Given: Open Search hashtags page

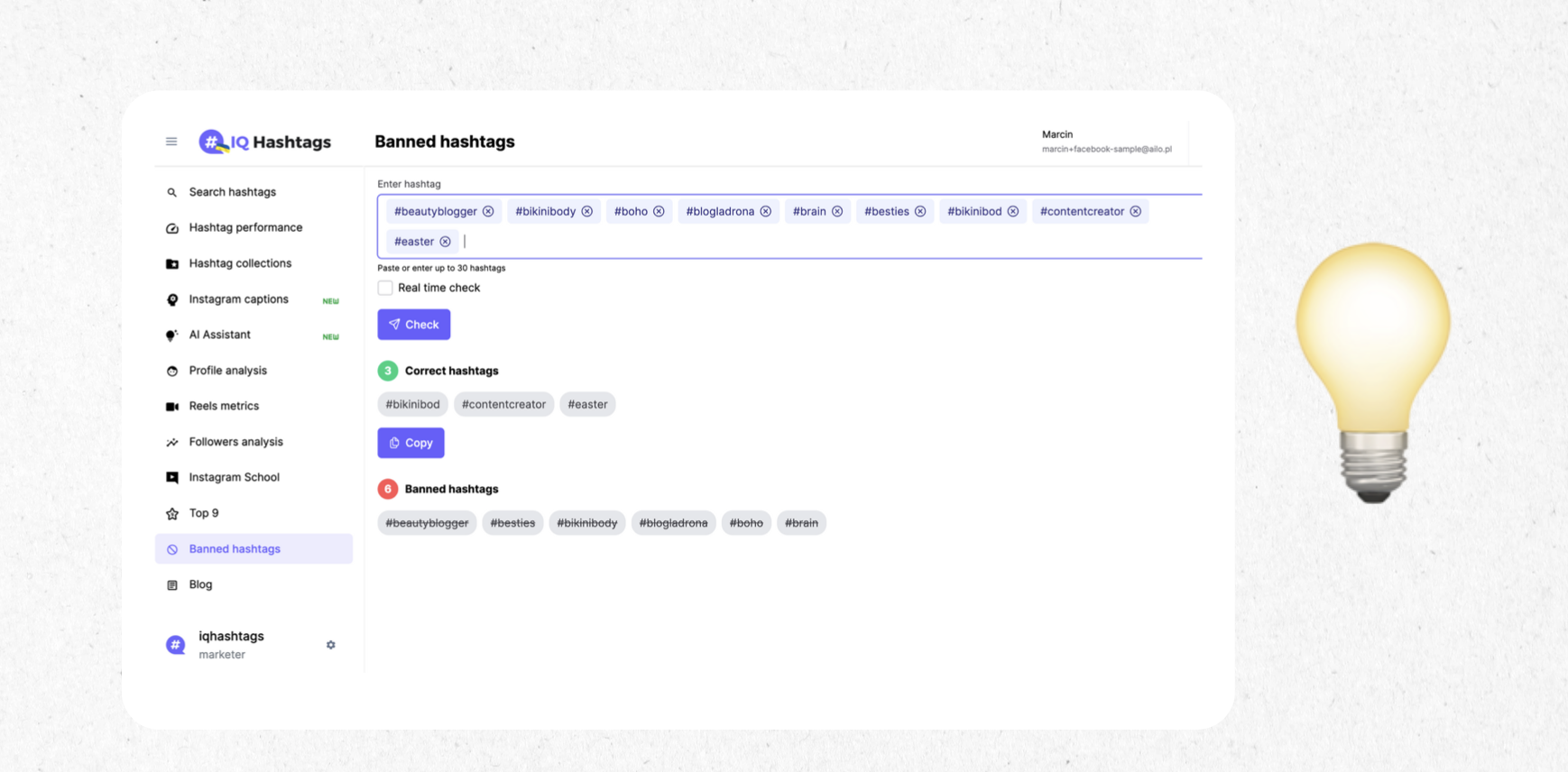Looking at the screenshot, I should [233, 192].
